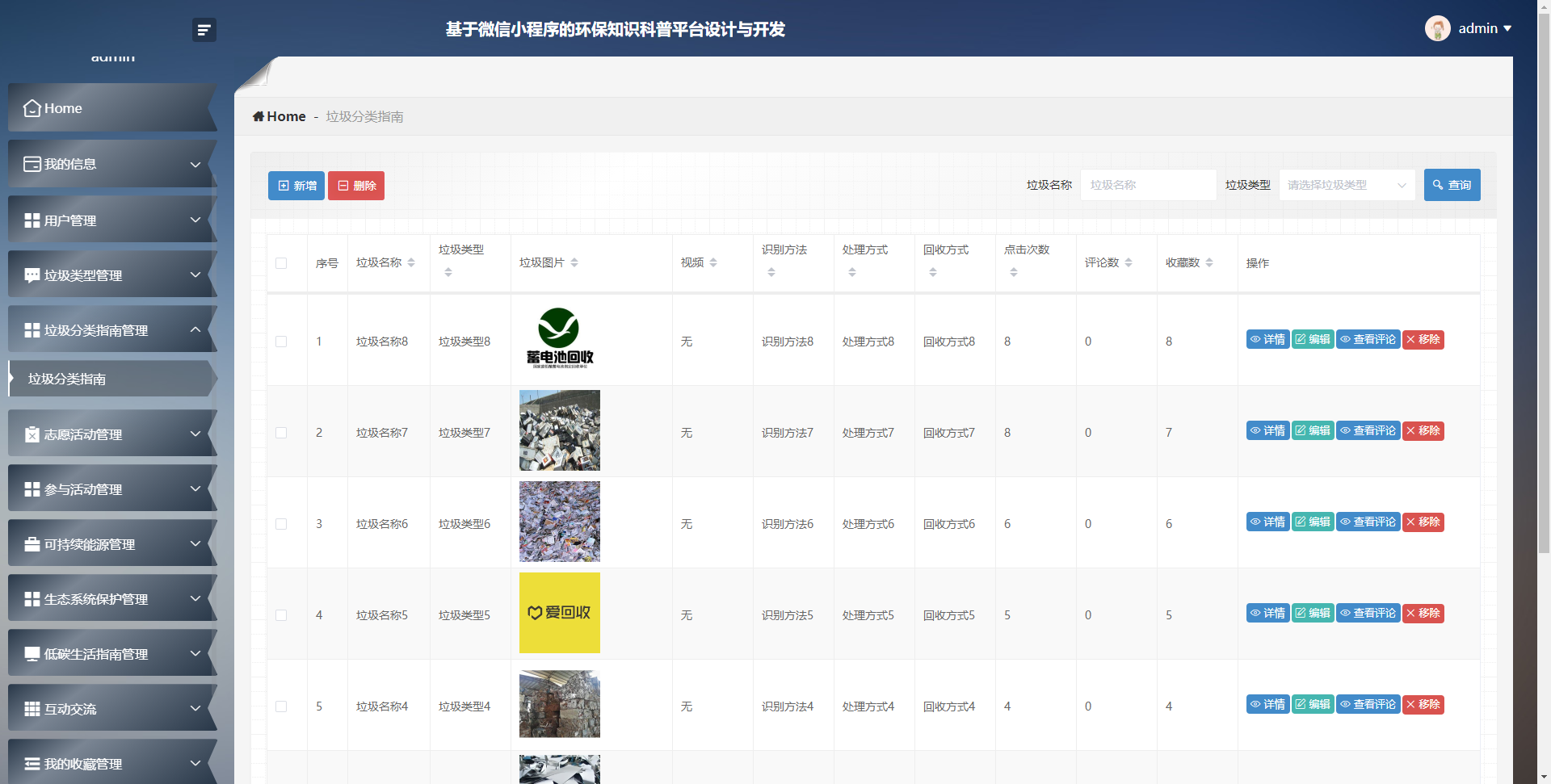Image resolution: width=1551 pixels, height=784 pixels.
Task: Open Home menu item in sidebar
Action: coord(111,108)
